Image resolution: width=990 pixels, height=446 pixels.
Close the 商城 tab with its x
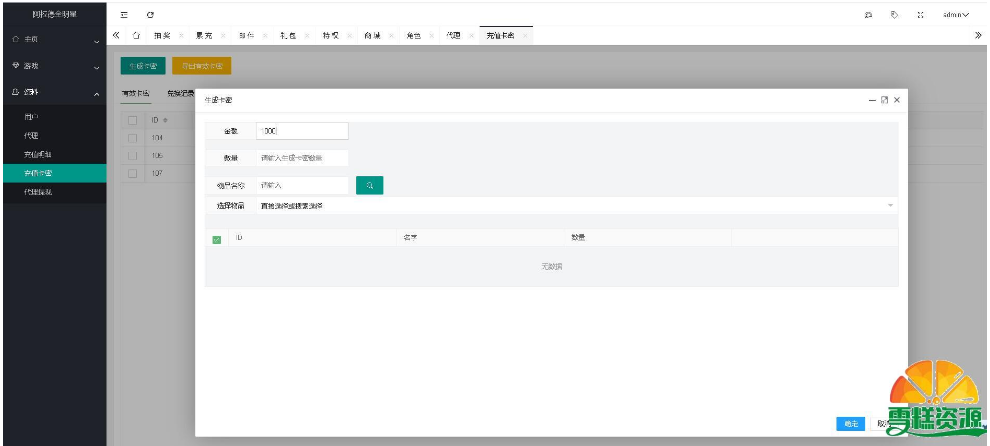[391, 36]
